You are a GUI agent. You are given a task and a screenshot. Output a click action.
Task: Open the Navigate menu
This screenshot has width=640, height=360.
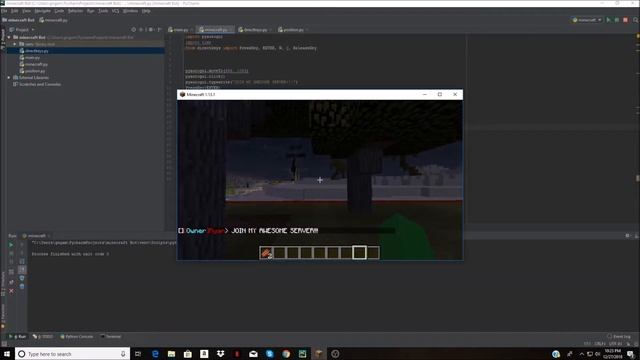tap(42, 11)
